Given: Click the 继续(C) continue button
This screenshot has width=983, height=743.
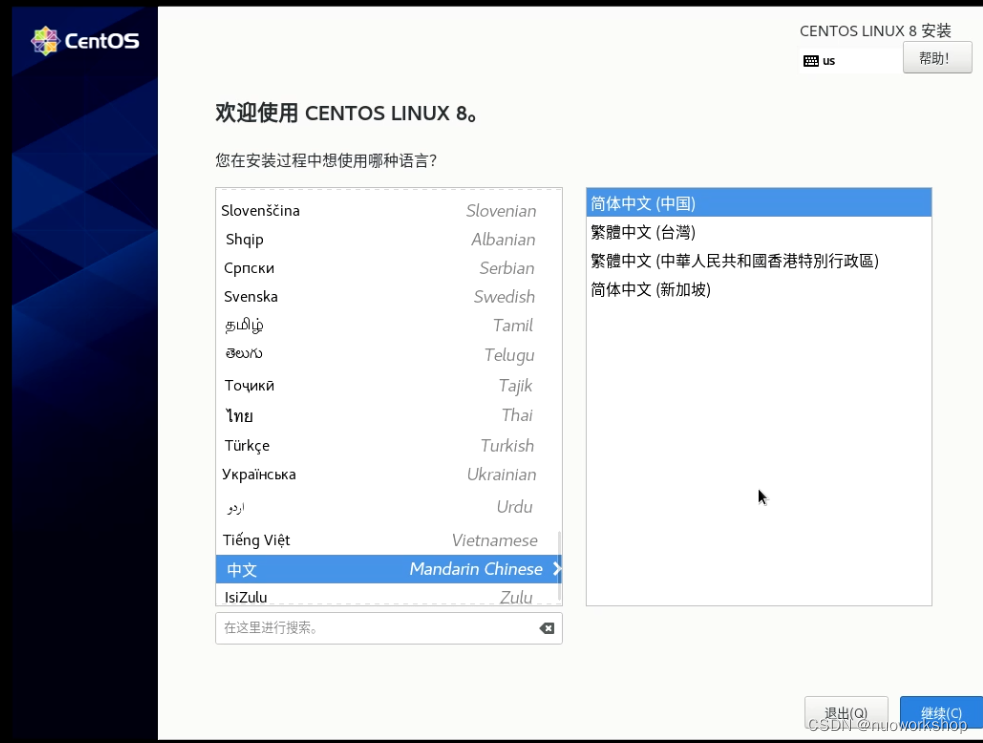Looking at the screenshot, I should [x=941, y=712].
